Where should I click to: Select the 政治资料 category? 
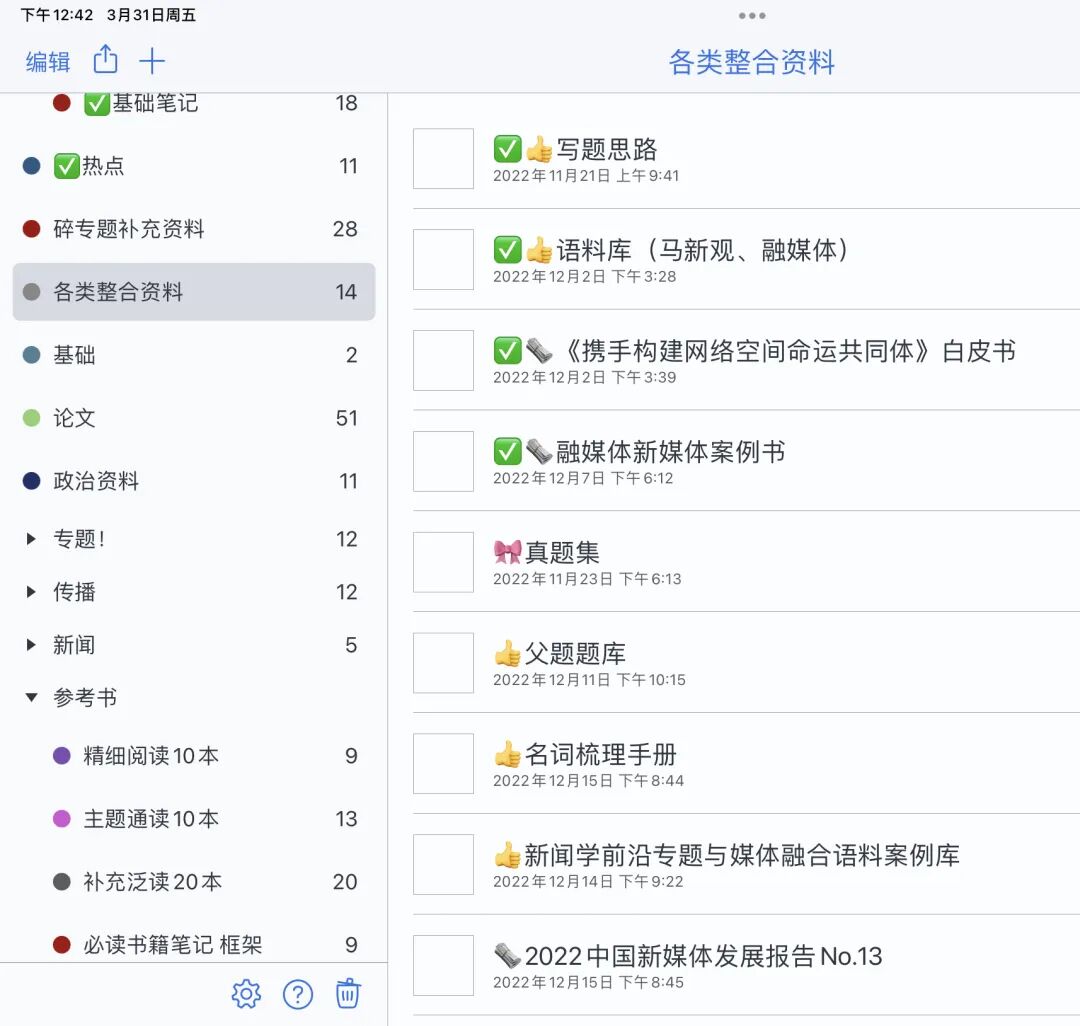coord(93,480)
